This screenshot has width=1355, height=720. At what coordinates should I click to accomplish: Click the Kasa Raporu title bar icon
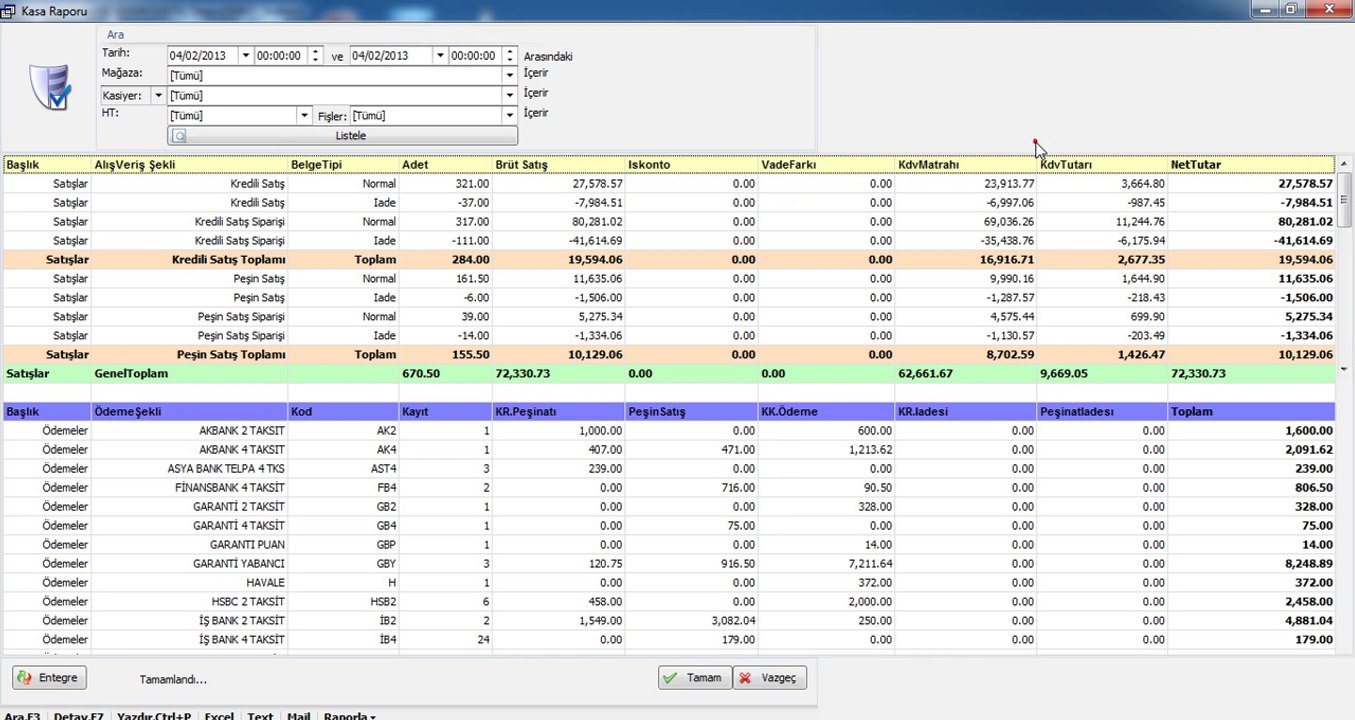[x=9, y=10]
